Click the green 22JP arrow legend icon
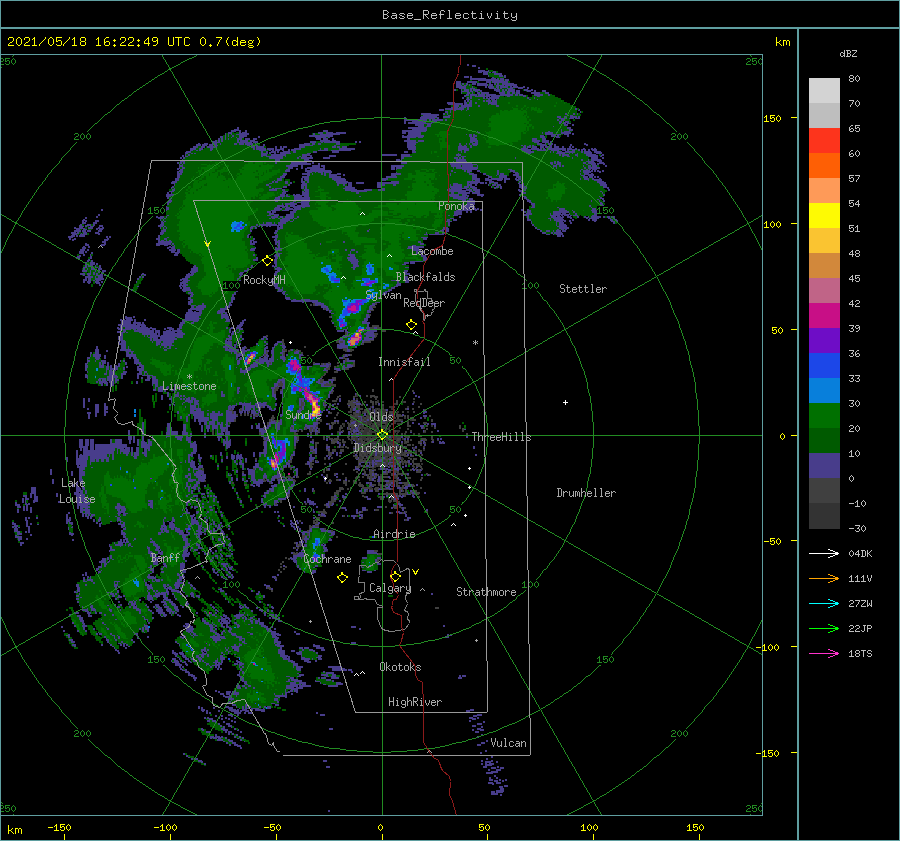Viewport: 900px width, 841px height. pyautogui.click(x=824, y=629)
